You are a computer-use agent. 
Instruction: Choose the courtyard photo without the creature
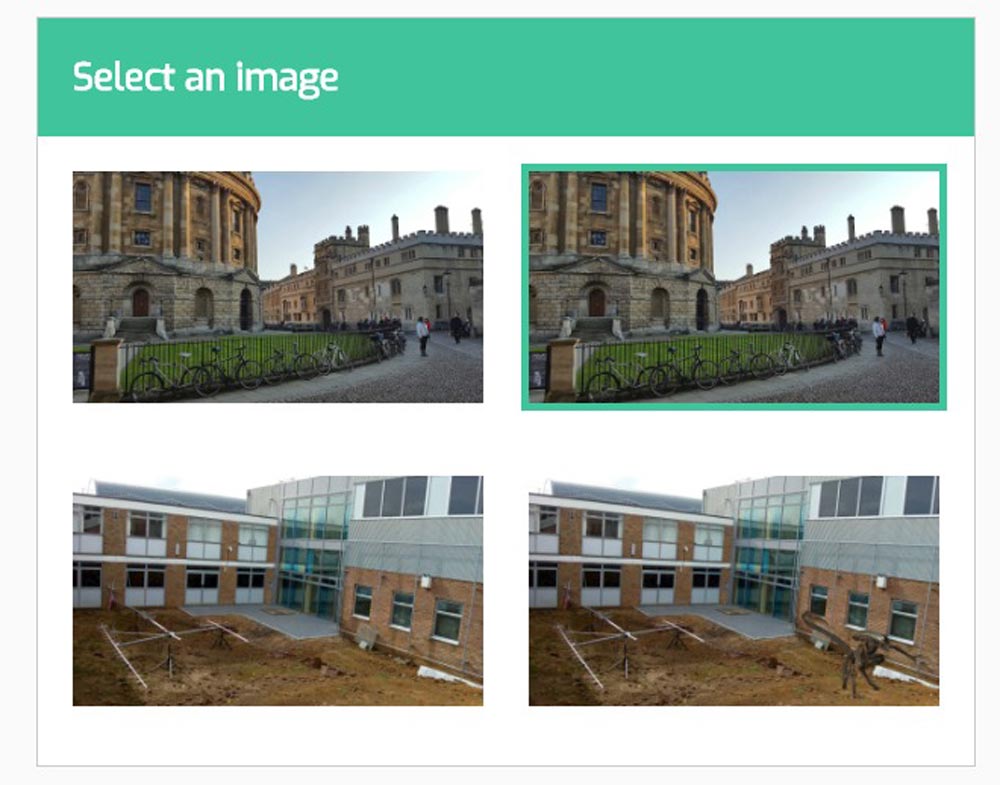pyautogui.click(x=277, y=591)
